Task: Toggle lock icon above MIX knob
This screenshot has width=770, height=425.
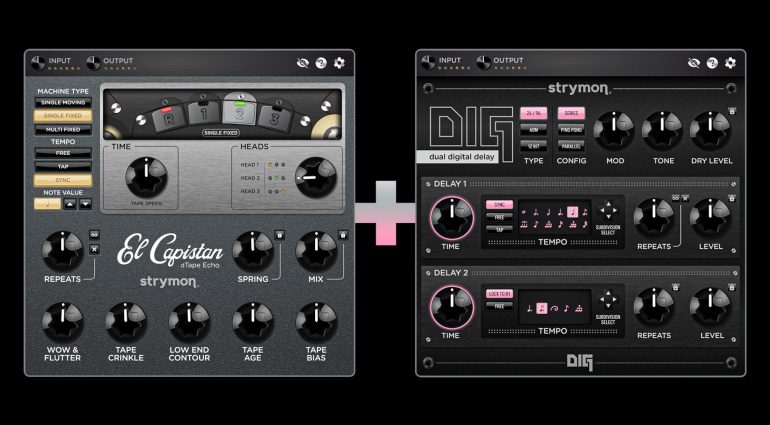Action: 342,235
